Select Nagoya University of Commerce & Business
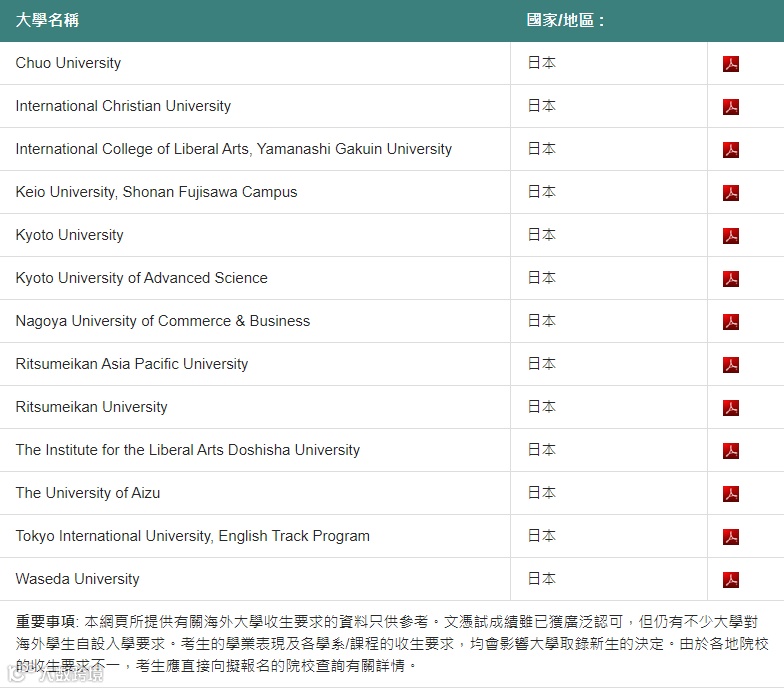This screenshot has width=784, height=689. point(163,321)
